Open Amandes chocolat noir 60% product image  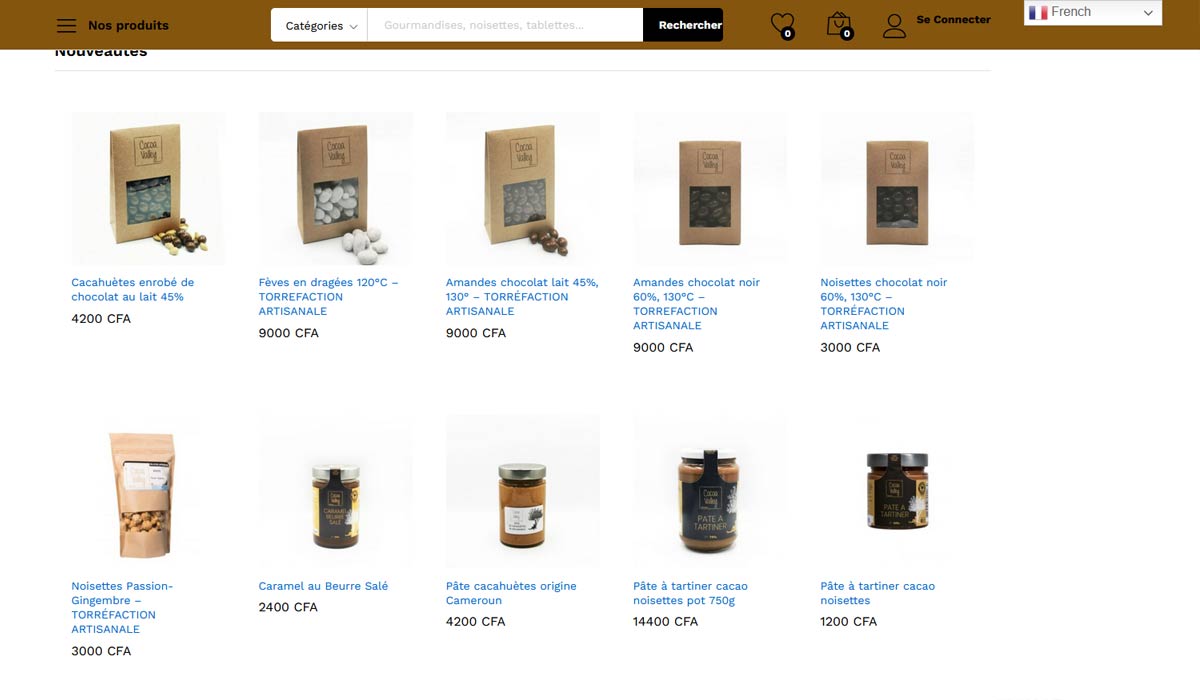(710, 188)
